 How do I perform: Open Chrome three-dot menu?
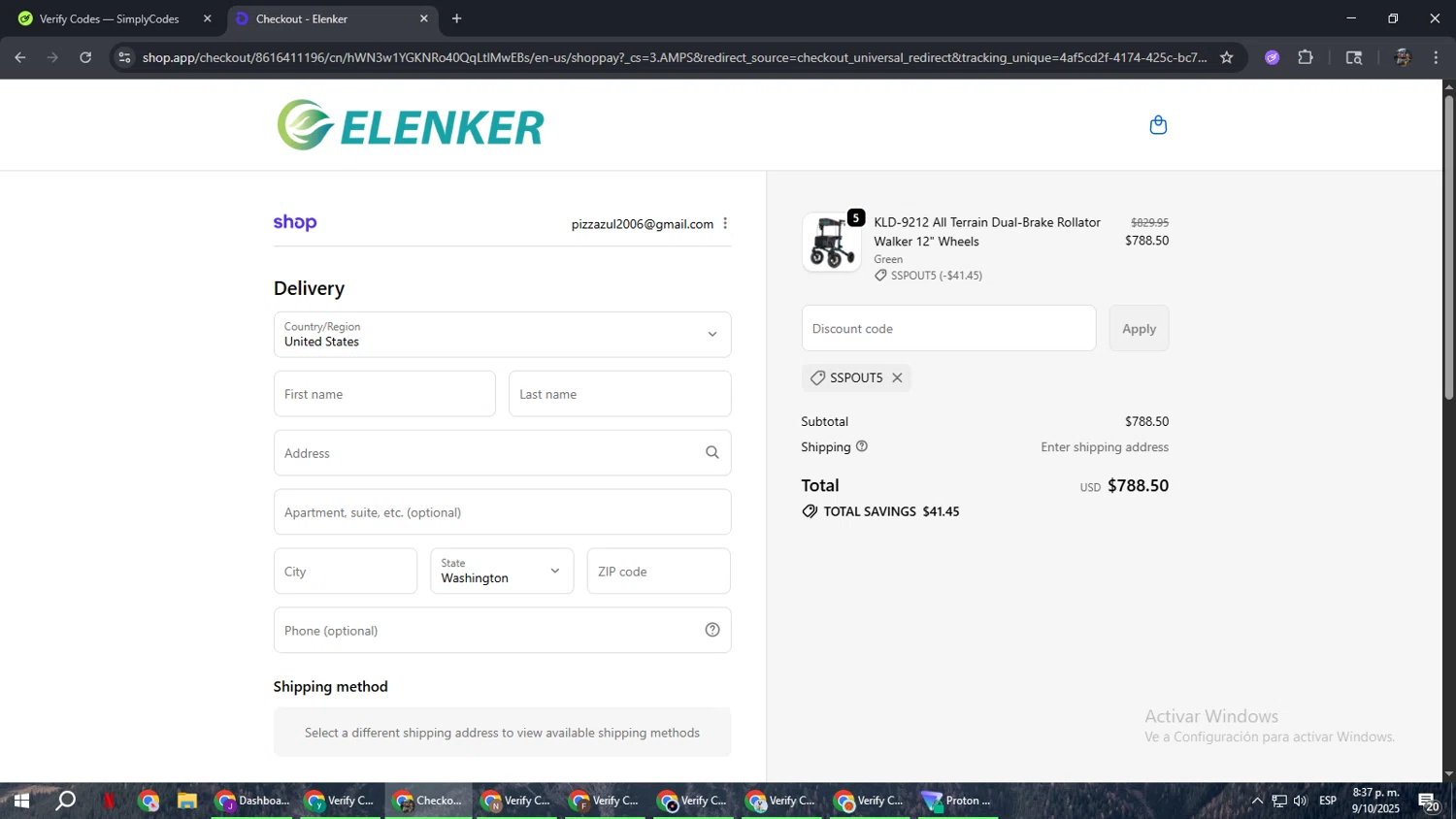tap(1436, 57)
